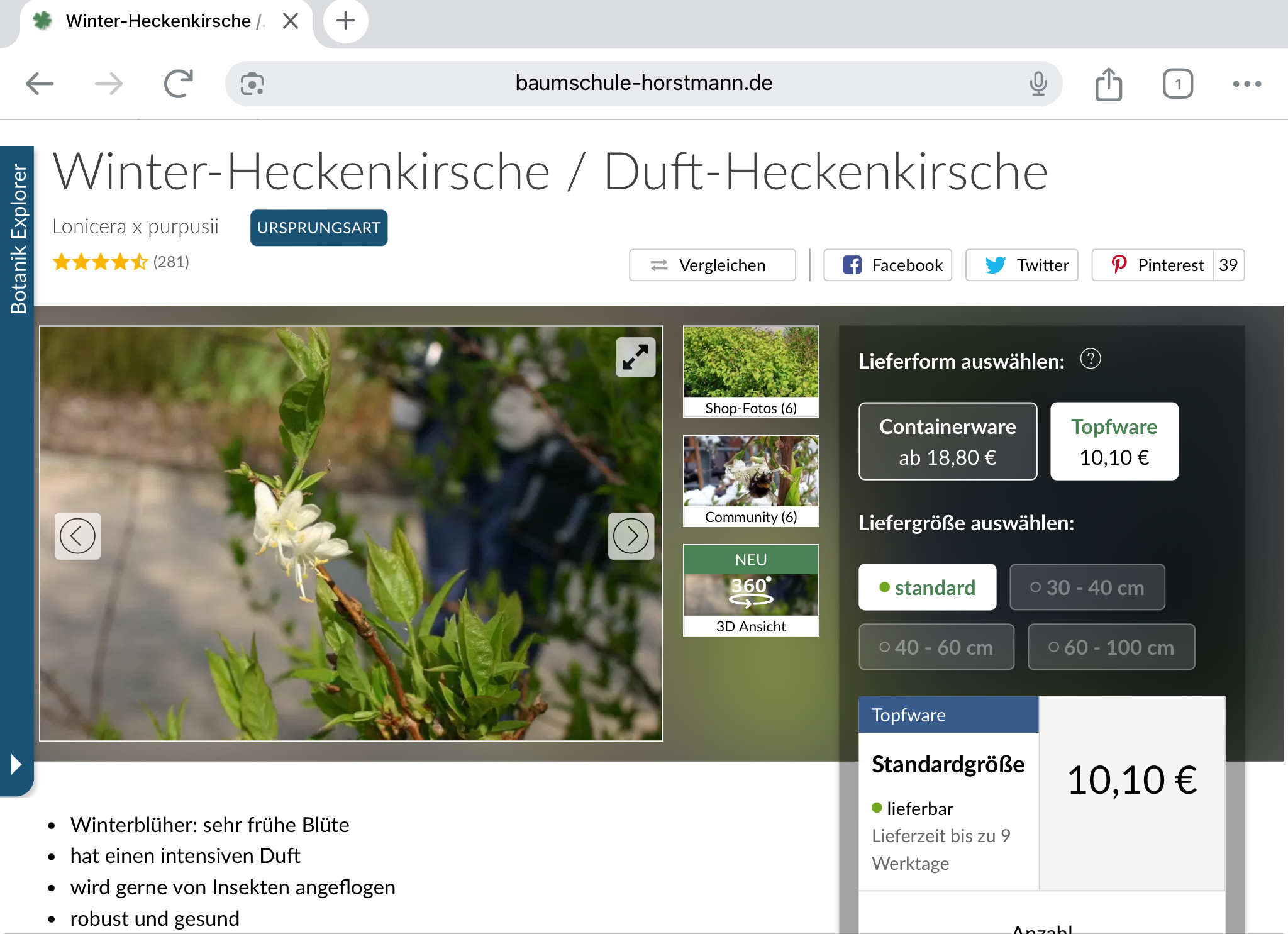The width and height of the screenshot is (1288, 934).
Task: Reload the page
Action: 178,84
